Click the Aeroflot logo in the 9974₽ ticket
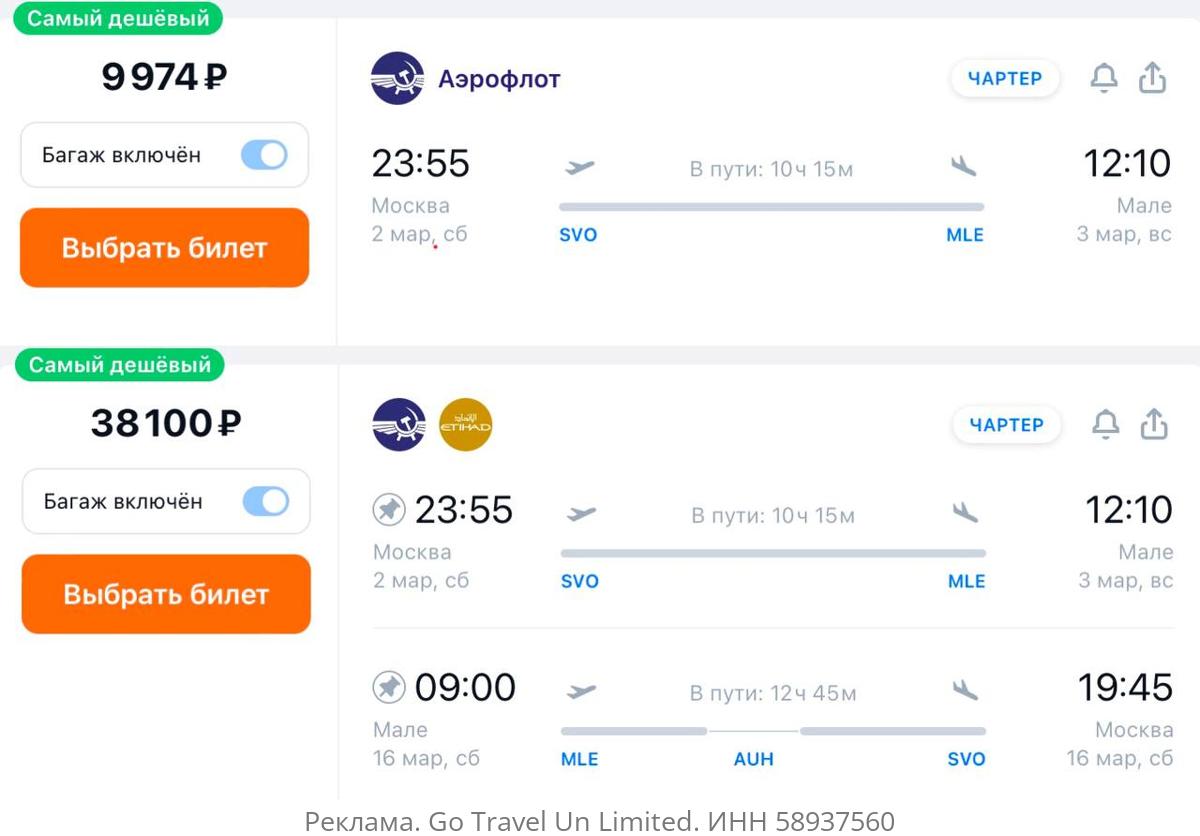Image resolution: width=1200 pixels, height=836 pixels. 397,78
